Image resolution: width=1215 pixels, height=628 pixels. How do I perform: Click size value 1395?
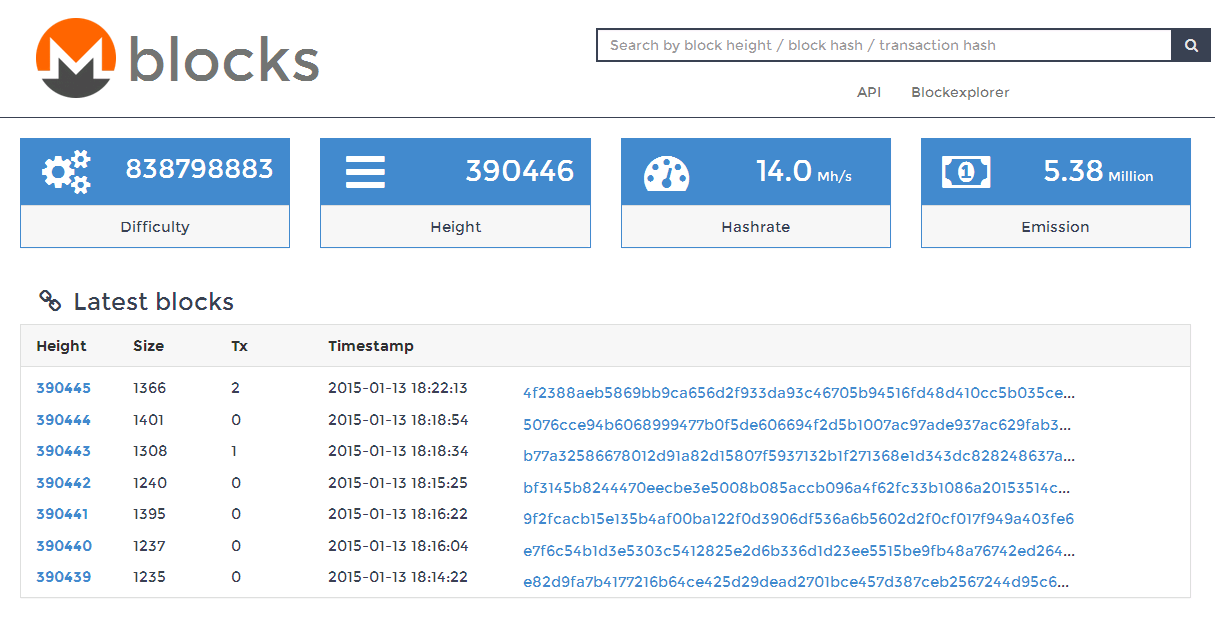tap(150, 514)
